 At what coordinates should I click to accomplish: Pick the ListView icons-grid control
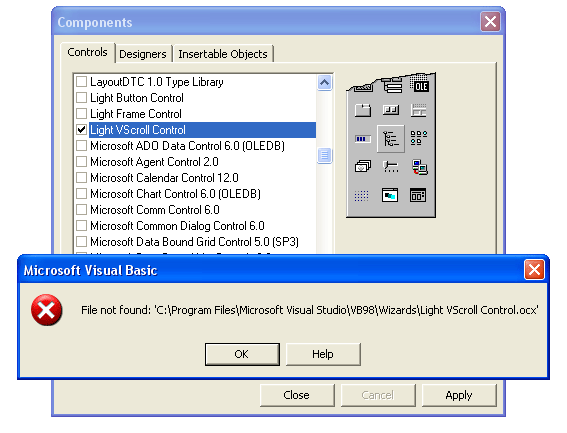[x=419, y=138]
